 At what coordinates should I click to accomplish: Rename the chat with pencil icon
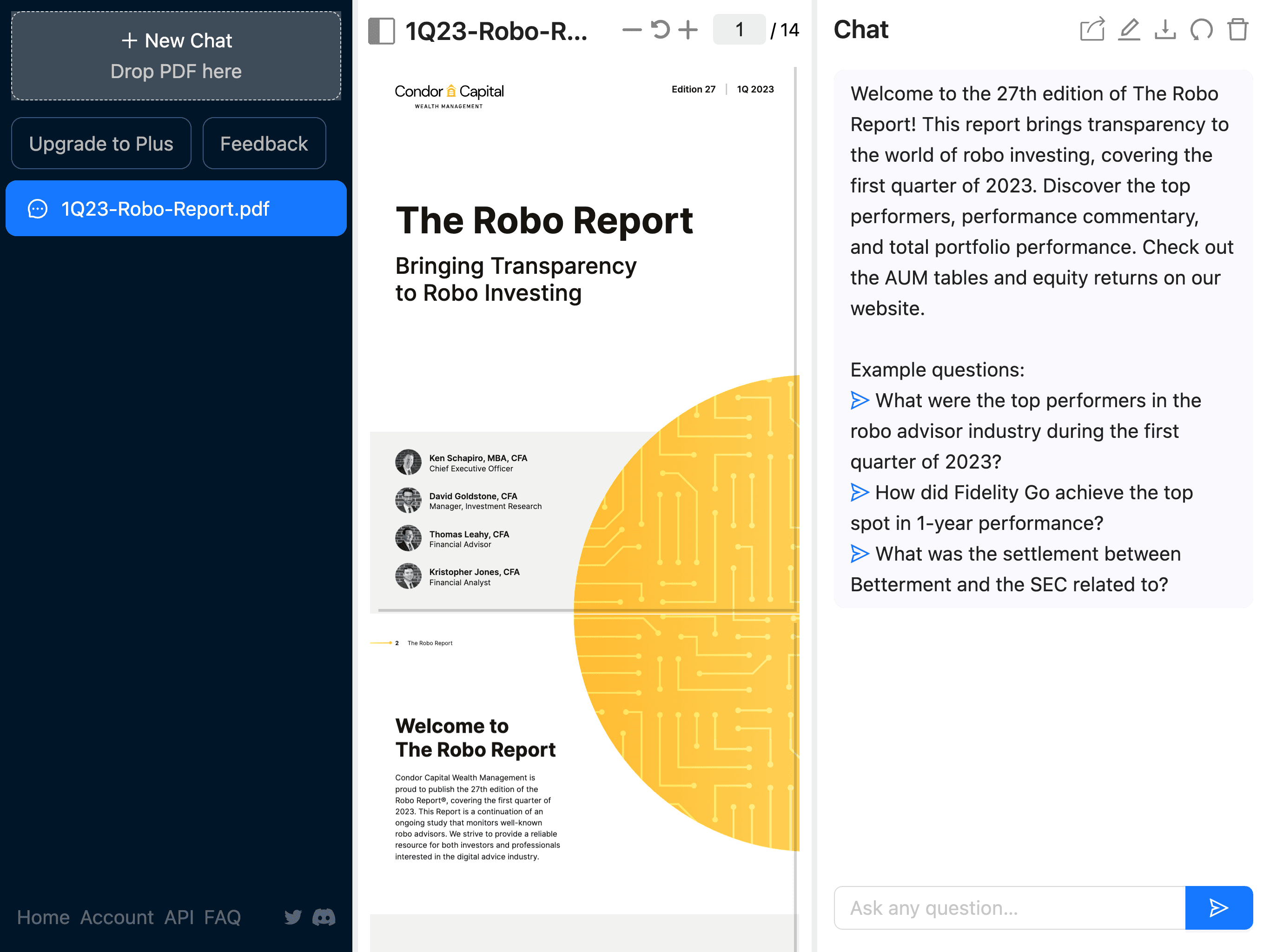1129,30
